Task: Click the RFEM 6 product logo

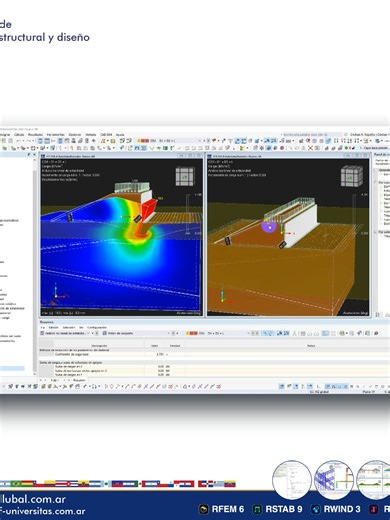Action: 222,509
